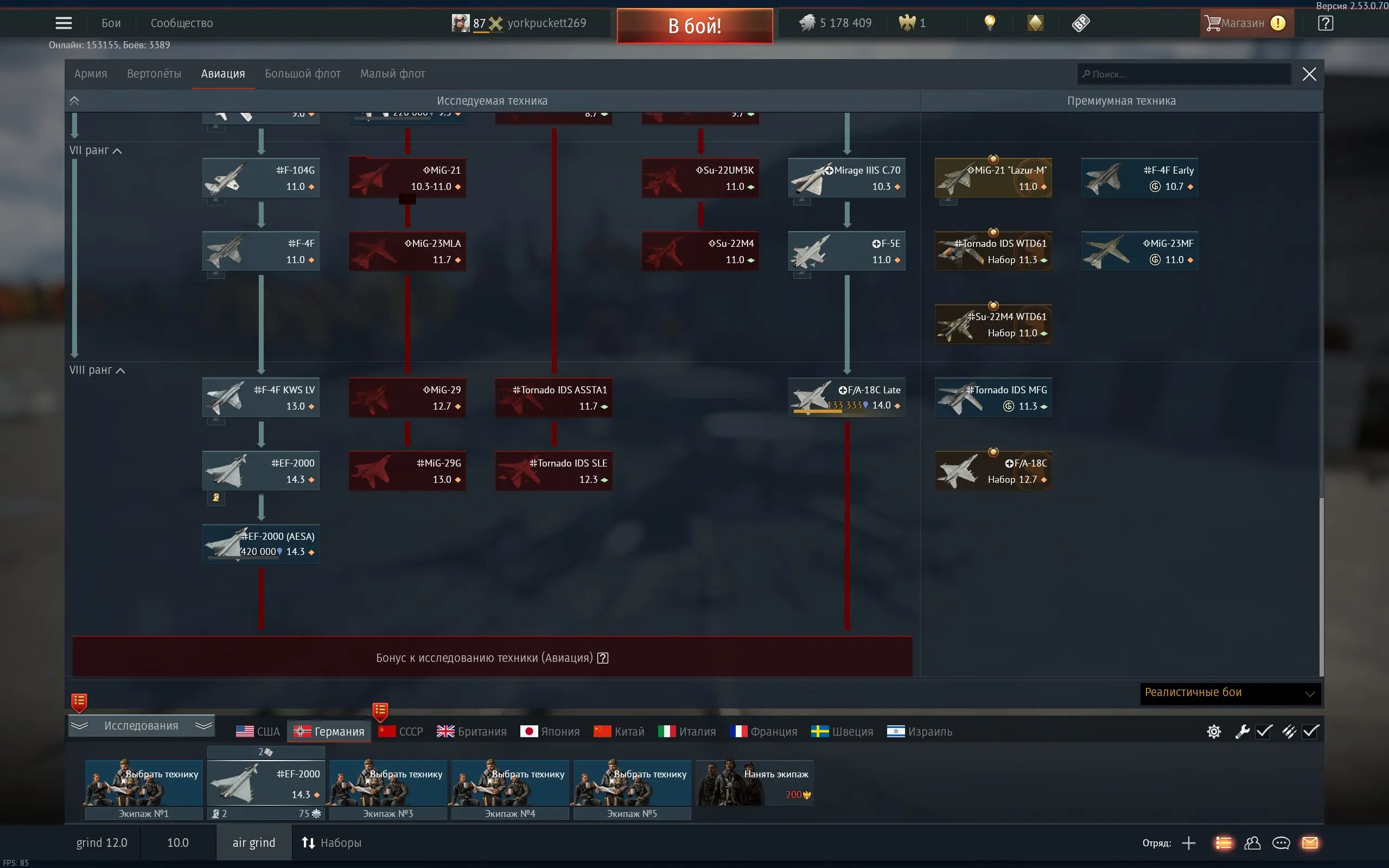1389x868 pixels.
Task: Select the air grind preset
Action: coord(254,843)
